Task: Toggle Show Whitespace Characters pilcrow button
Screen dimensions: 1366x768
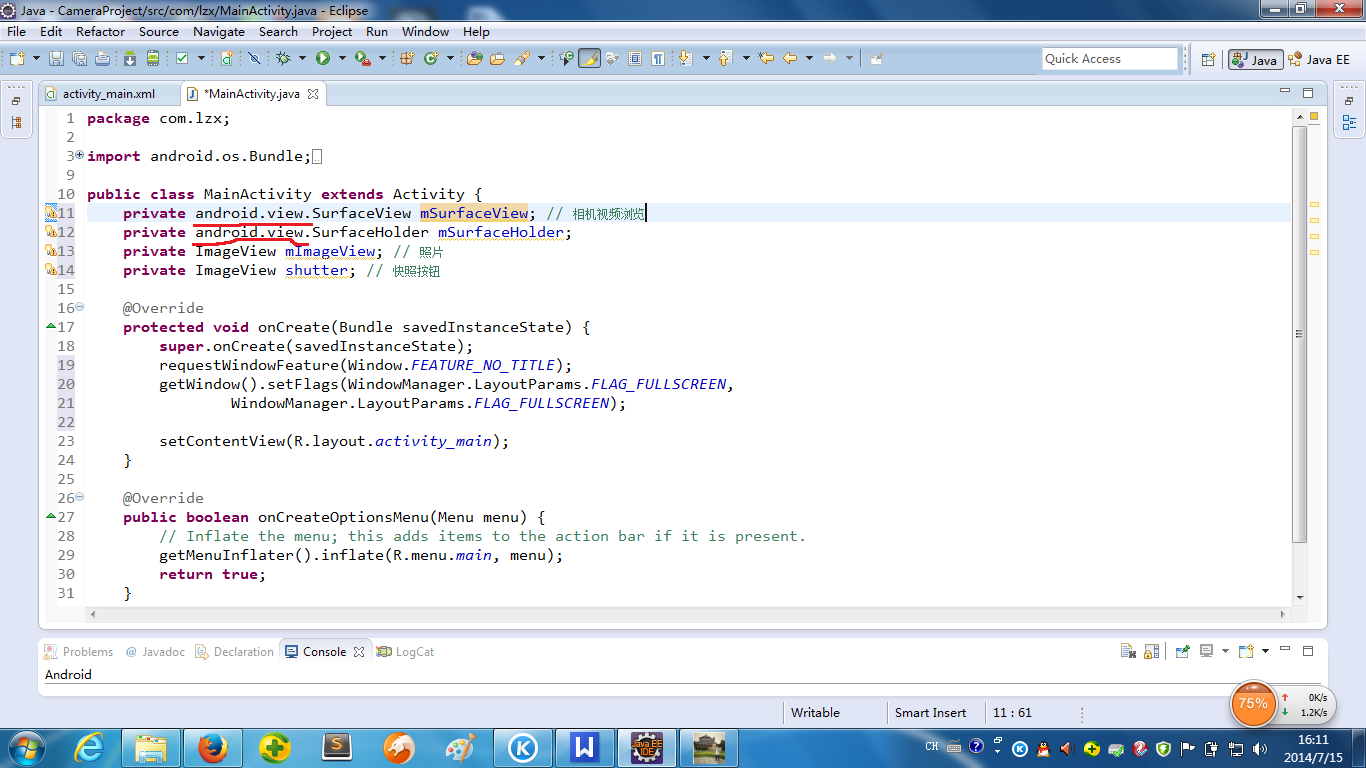Action: [658, 59]
